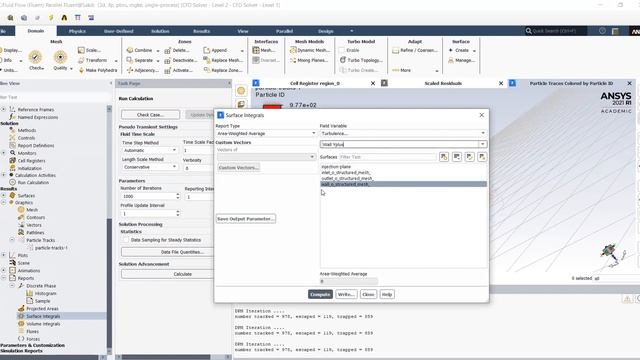Click Make Polyhedra in Mesh group

click(98, 70)
